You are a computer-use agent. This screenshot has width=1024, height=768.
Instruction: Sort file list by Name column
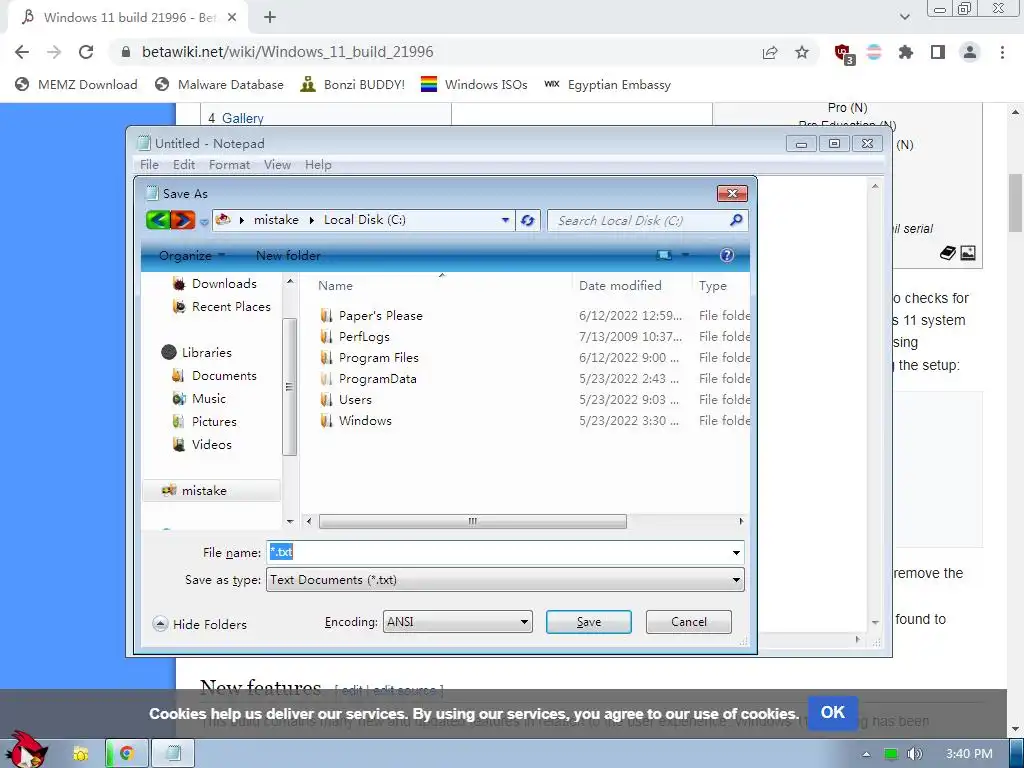(x=335, y=285)
